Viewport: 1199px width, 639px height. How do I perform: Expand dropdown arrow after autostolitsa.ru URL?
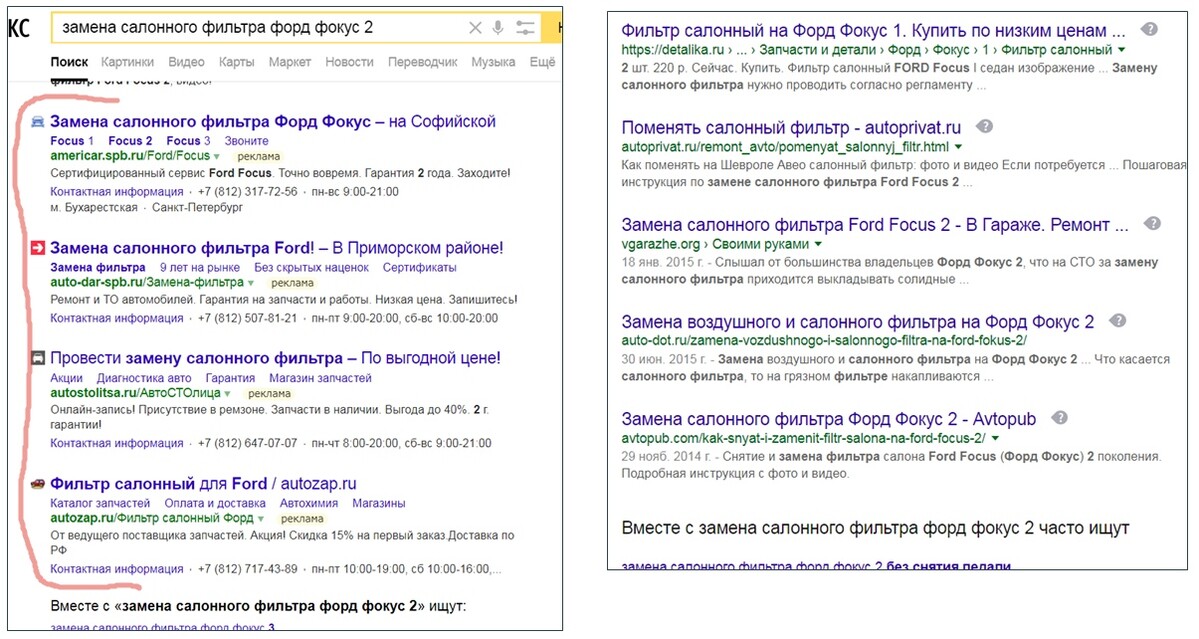(227, 394)
